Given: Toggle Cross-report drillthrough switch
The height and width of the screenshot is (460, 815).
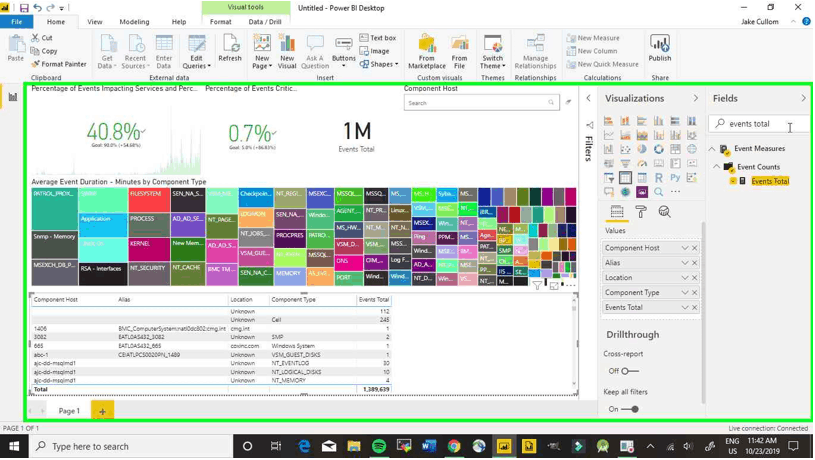Looking at the screenshot, I should point(629,371).
